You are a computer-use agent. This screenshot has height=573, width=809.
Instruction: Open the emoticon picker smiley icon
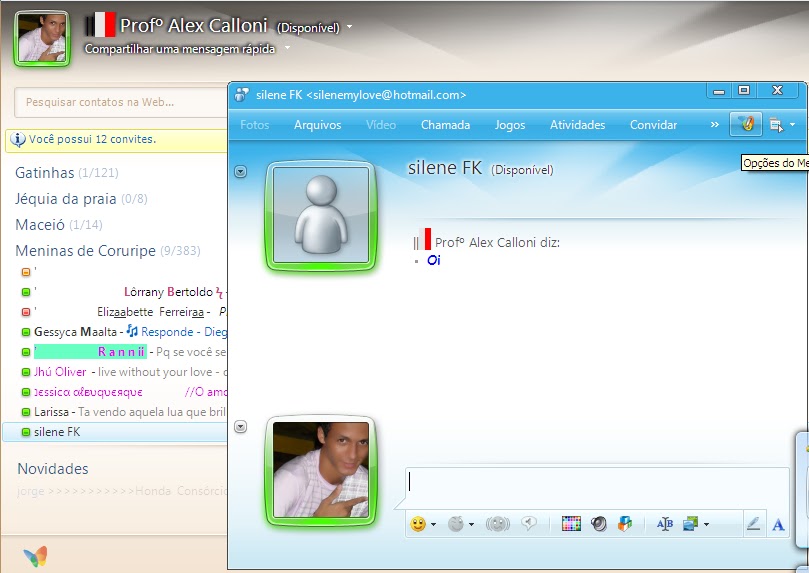418,524
